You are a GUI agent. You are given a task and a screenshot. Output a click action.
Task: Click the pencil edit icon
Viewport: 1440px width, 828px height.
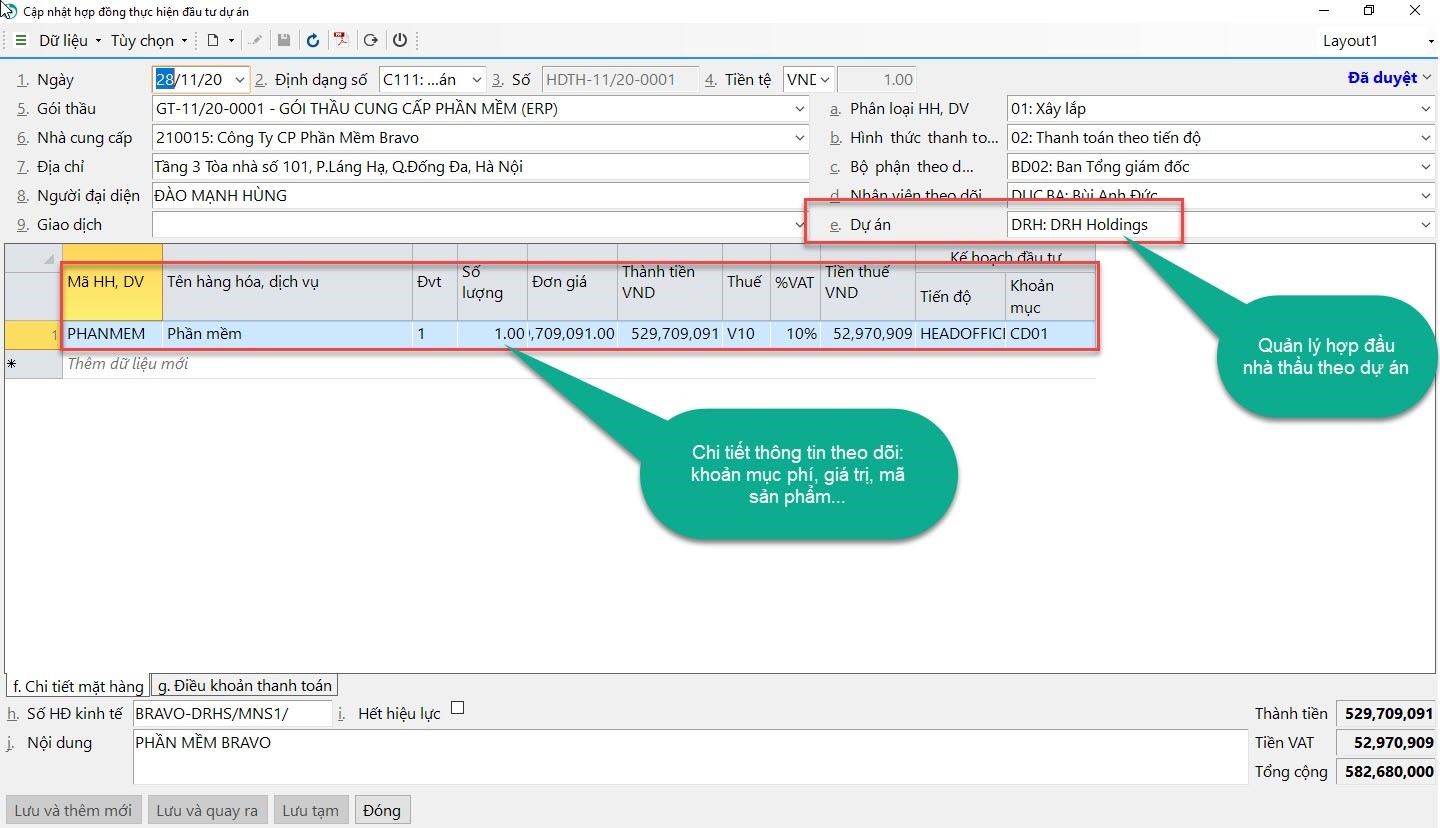coord(256,41)
